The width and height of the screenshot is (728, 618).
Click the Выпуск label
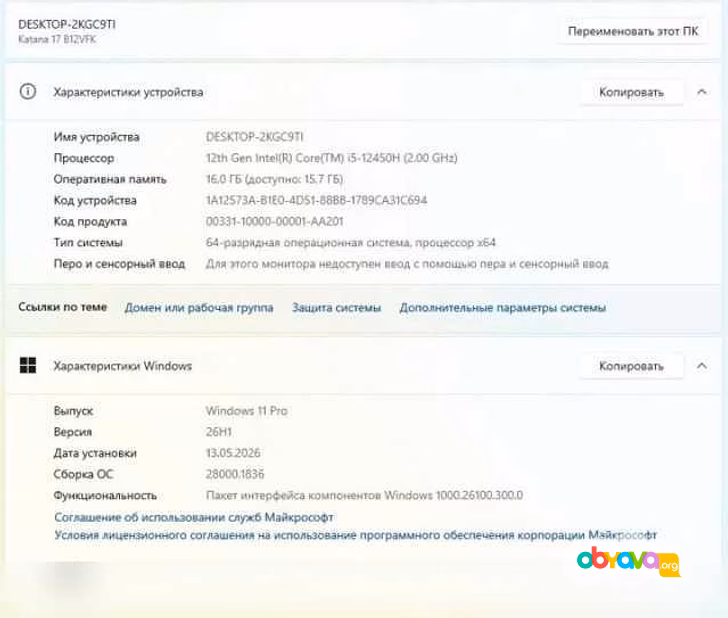point(73,411)
